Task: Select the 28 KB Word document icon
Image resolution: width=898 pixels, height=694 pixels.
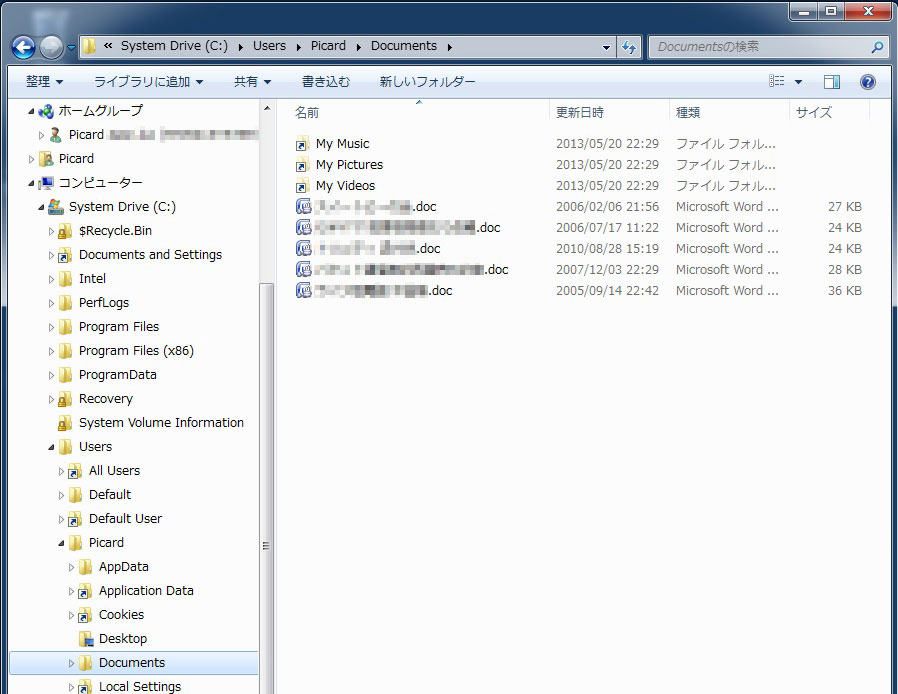Action: point(304,269)
